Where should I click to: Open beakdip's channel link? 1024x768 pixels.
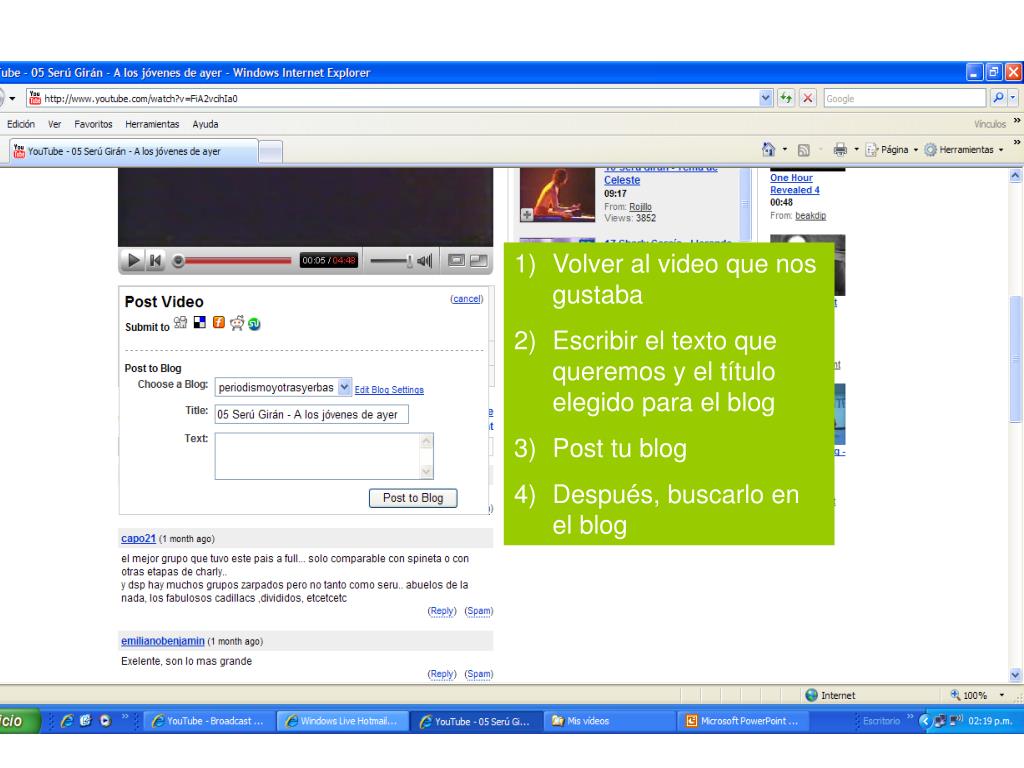pos(810,216)
